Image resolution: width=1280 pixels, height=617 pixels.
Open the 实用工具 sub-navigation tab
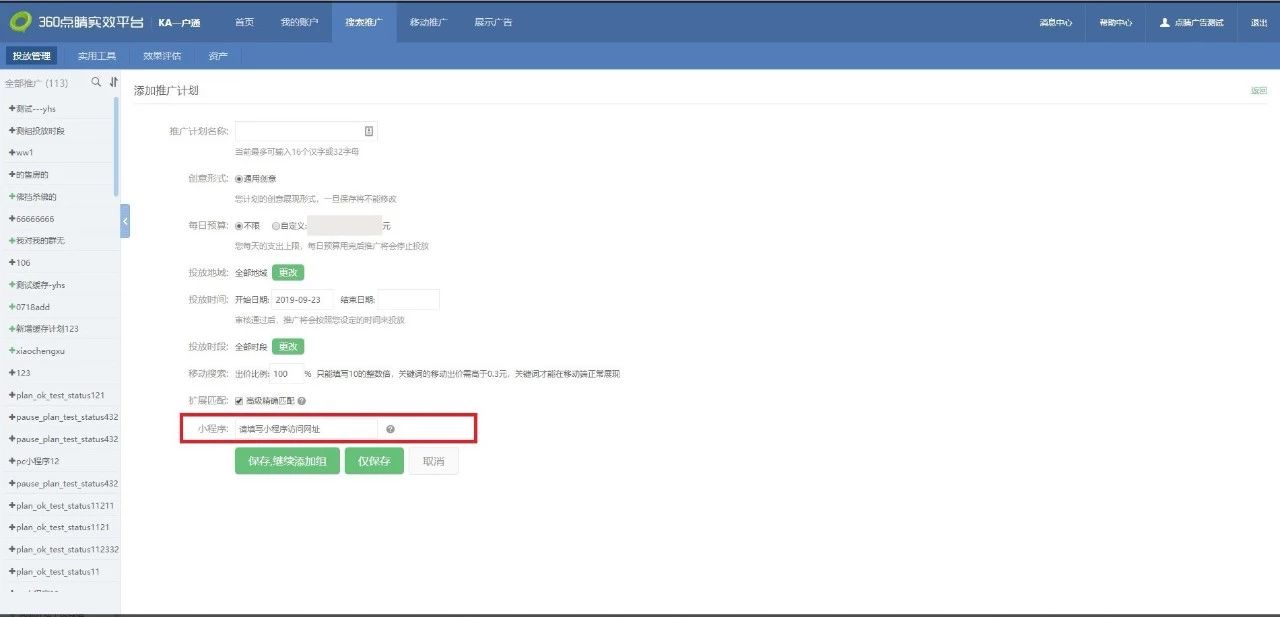click(97, 56)
